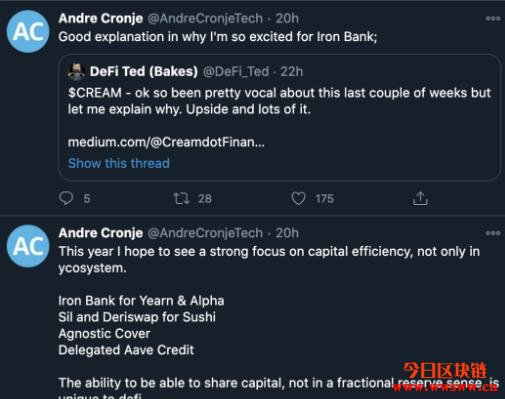Open the medium.com/@CreamdotFinan link
The width and height of the screenshot is (505, 399).
(x=166, y=142)
